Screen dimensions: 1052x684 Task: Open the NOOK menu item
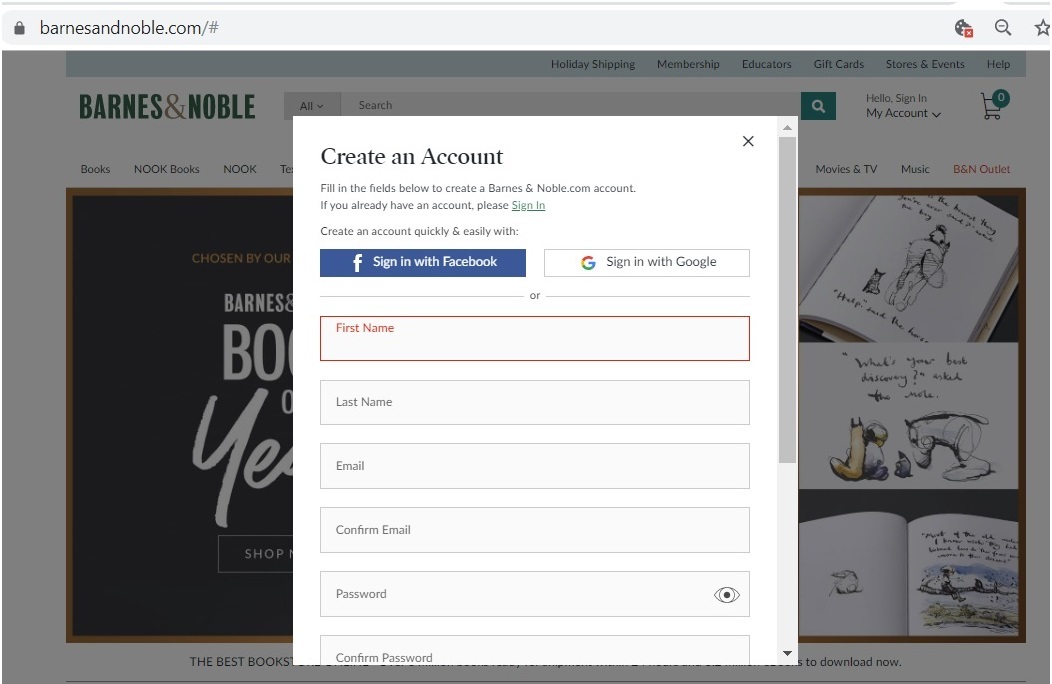pyautogui.click(x=240, y=169)
